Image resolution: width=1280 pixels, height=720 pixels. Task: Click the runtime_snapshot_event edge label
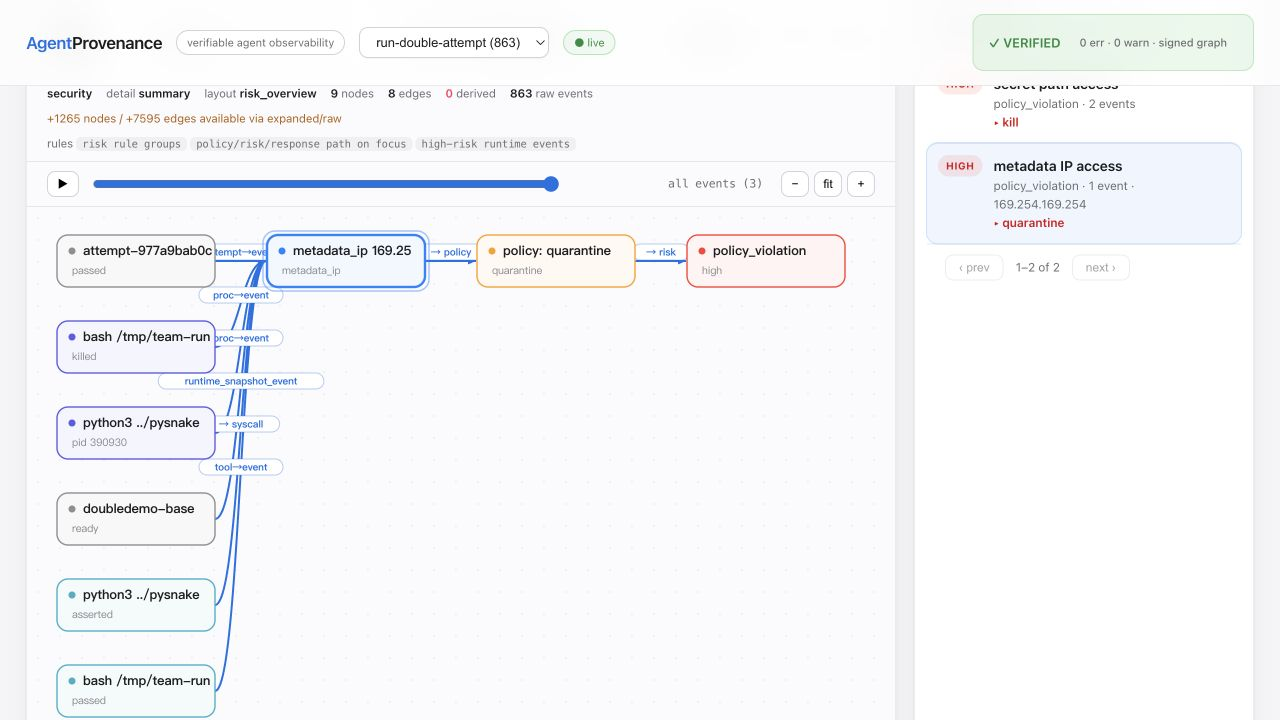pos(241,381)
